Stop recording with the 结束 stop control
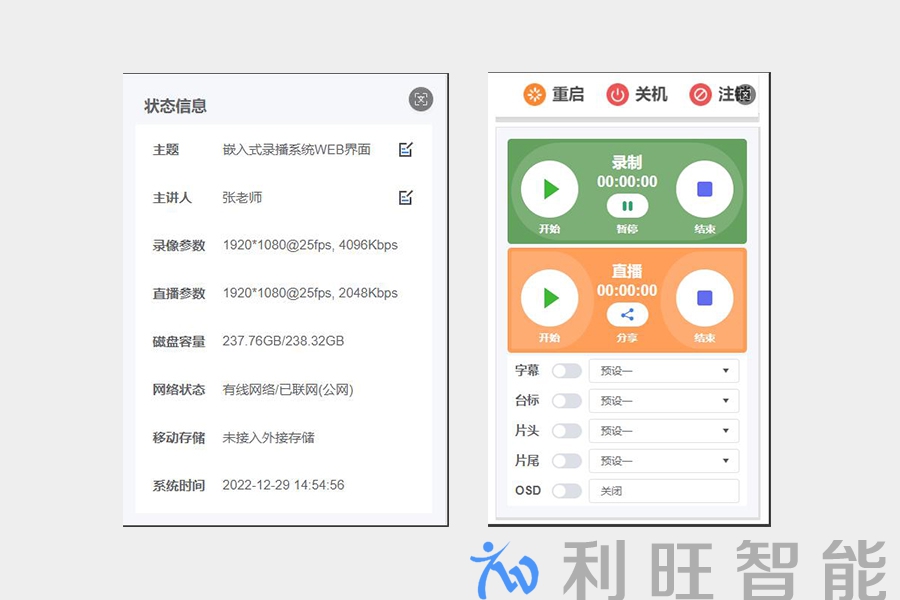 (706, 188)
